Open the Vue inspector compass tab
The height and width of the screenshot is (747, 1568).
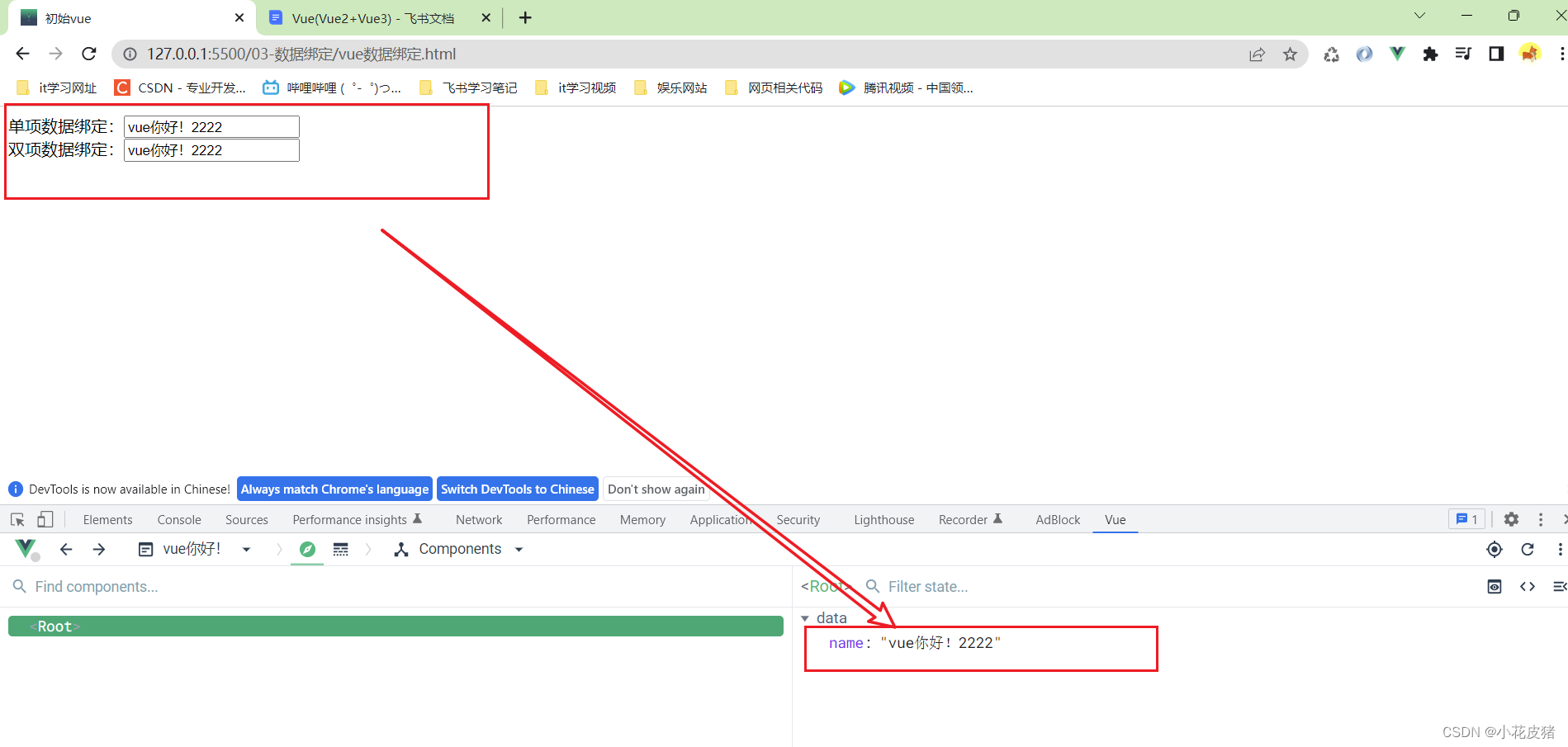pos(307,549)
